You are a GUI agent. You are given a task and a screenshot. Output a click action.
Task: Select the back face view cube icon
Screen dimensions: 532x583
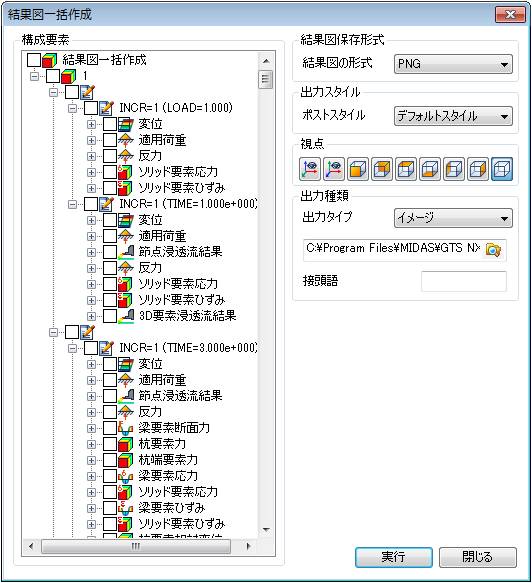(382, 169)
